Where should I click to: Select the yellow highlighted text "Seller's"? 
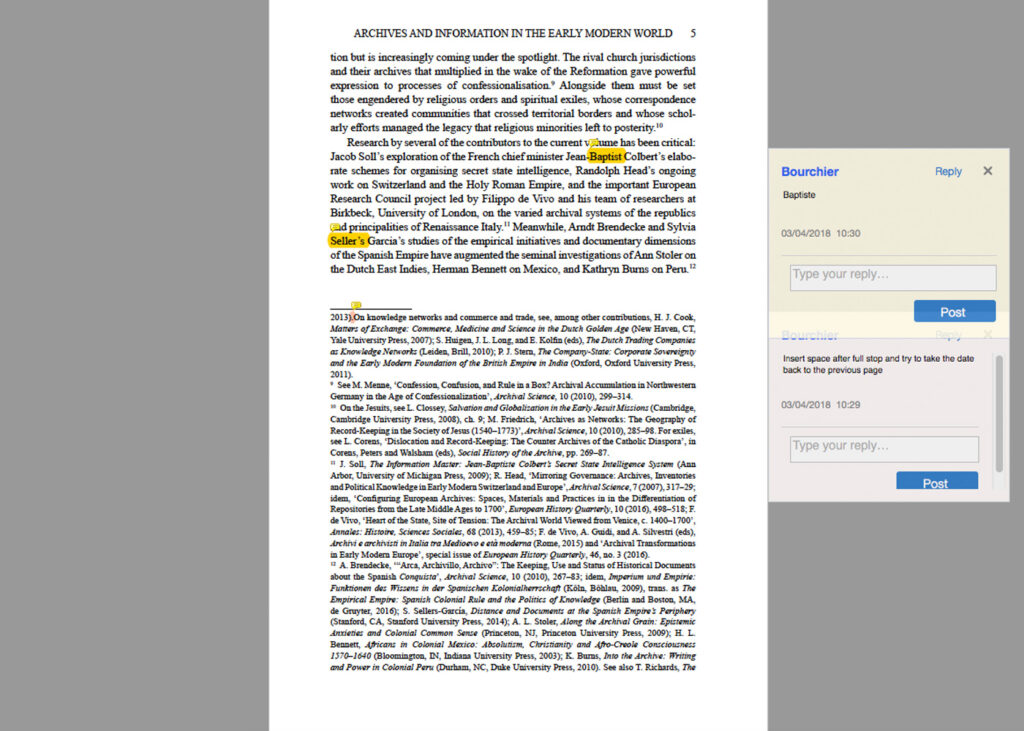[x=348, y=241]
